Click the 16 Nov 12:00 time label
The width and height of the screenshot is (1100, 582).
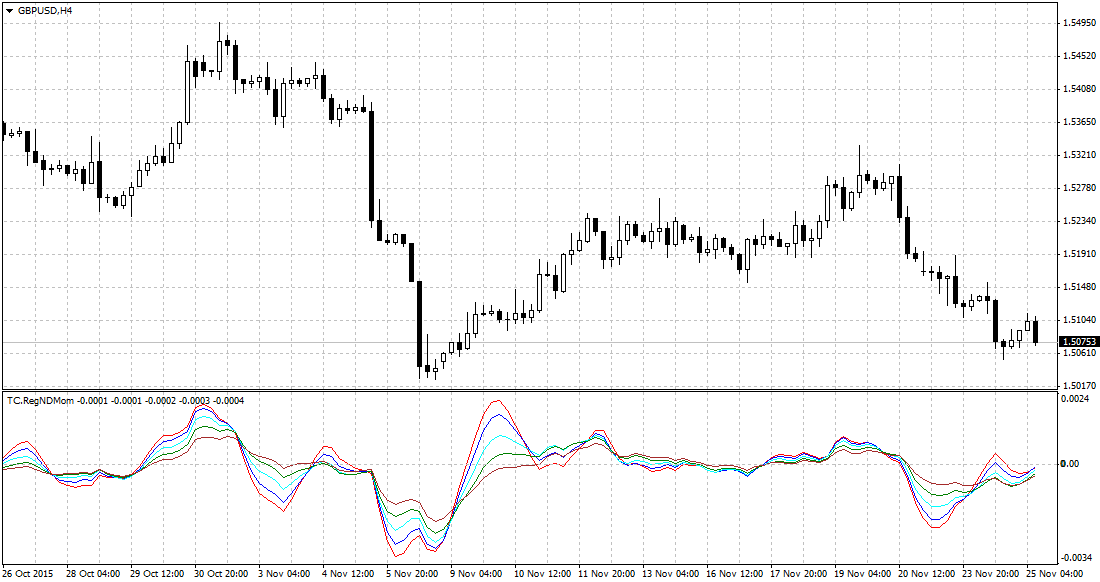click(x=735, y=574)
